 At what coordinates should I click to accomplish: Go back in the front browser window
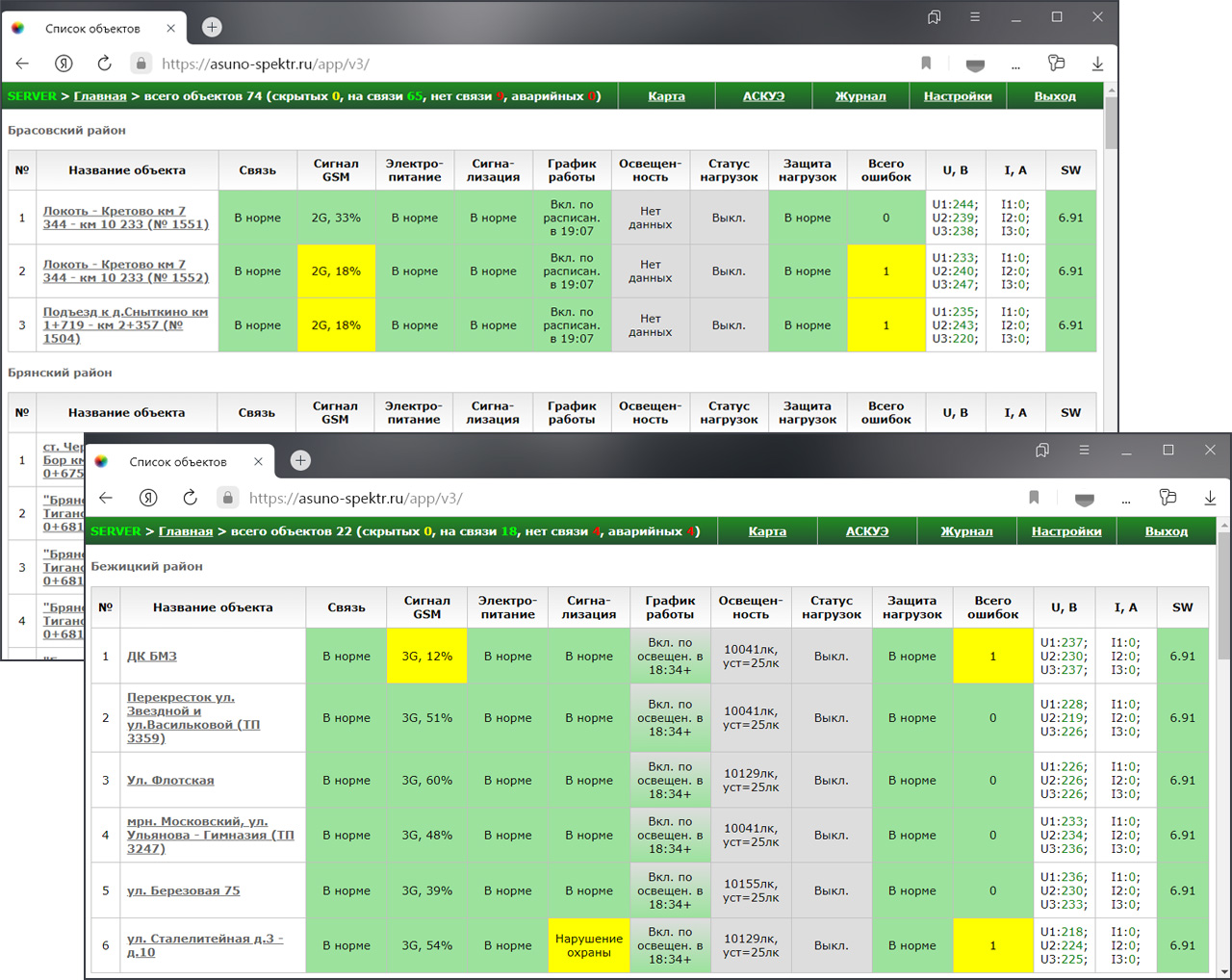(x=106, y=498)
